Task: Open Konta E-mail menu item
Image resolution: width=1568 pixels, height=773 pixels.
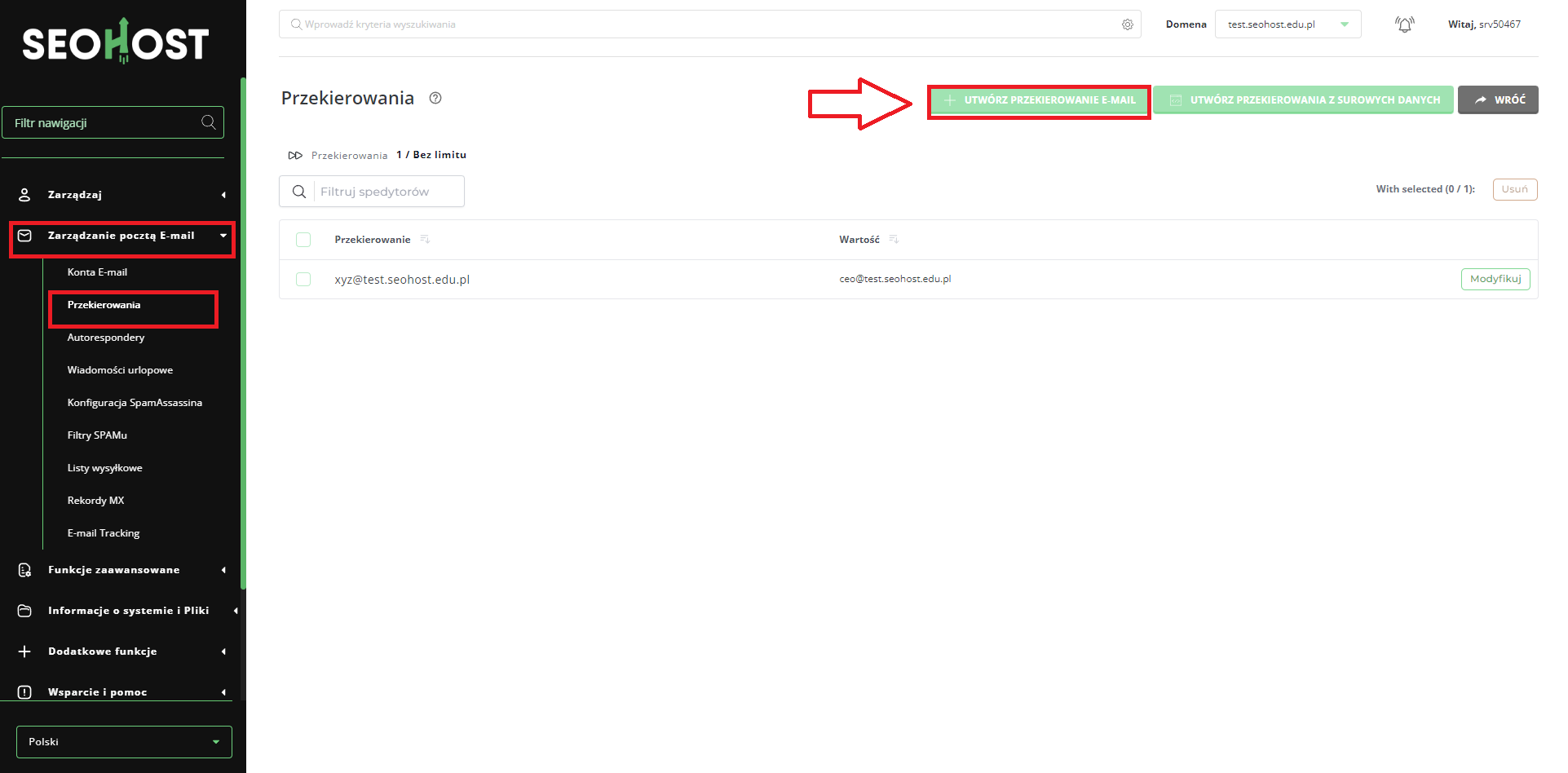Action: click(97, 272)
